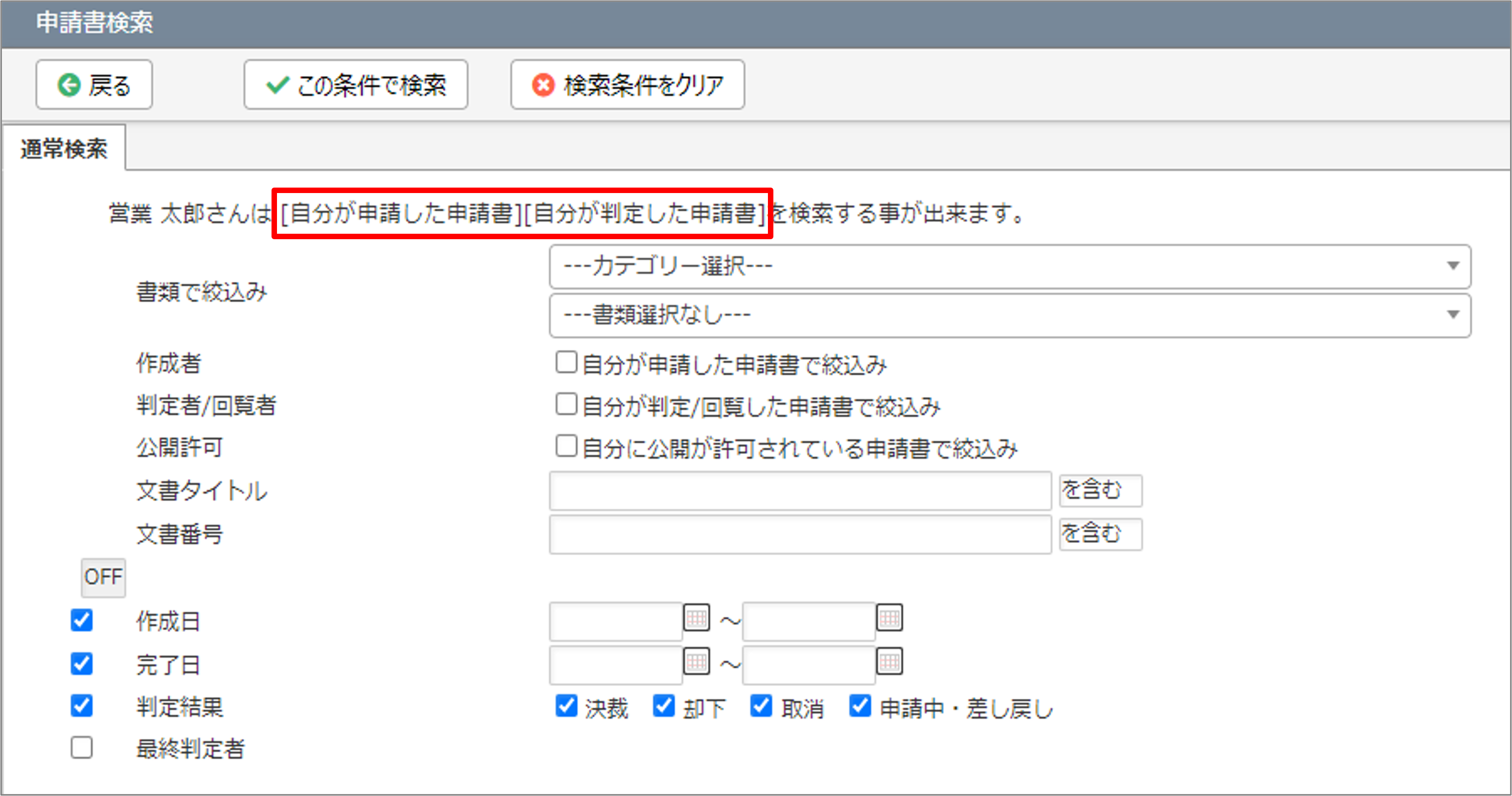Open calendar icon for 完了日 end date
1512x796 pixels.
click(x=890, y=661)
